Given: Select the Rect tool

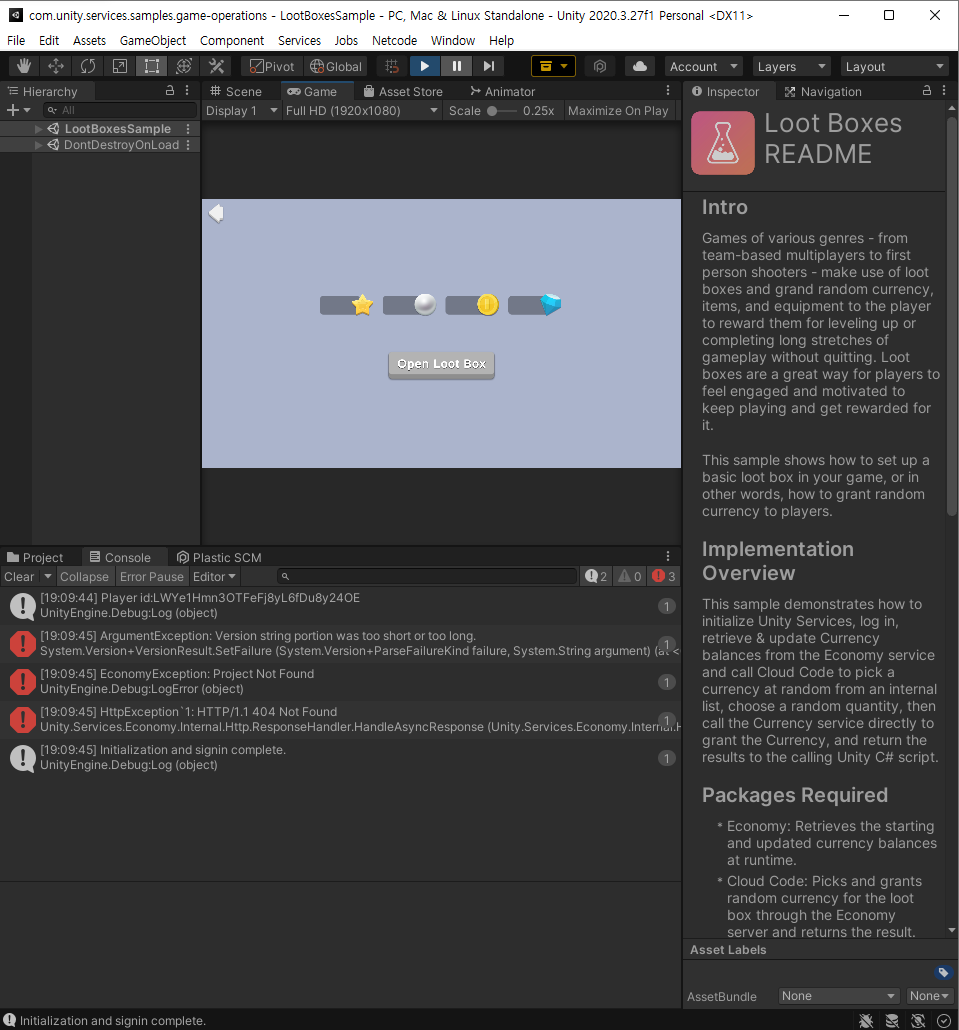Looking at the screenshot, I should (x=152, y=66).
